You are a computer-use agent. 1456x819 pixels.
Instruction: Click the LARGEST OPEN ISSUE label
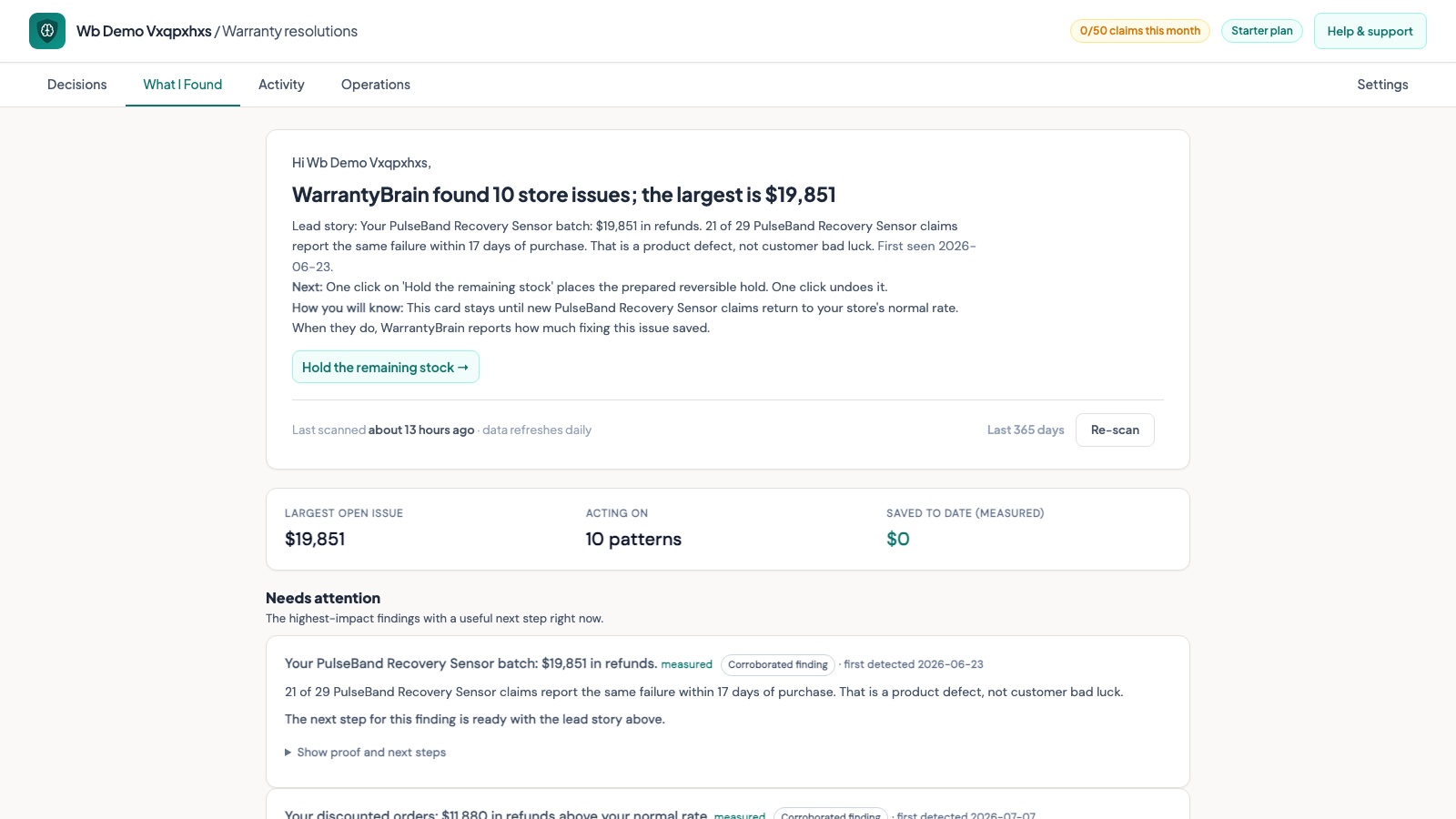pyautogui.click(x=344, y=513)
